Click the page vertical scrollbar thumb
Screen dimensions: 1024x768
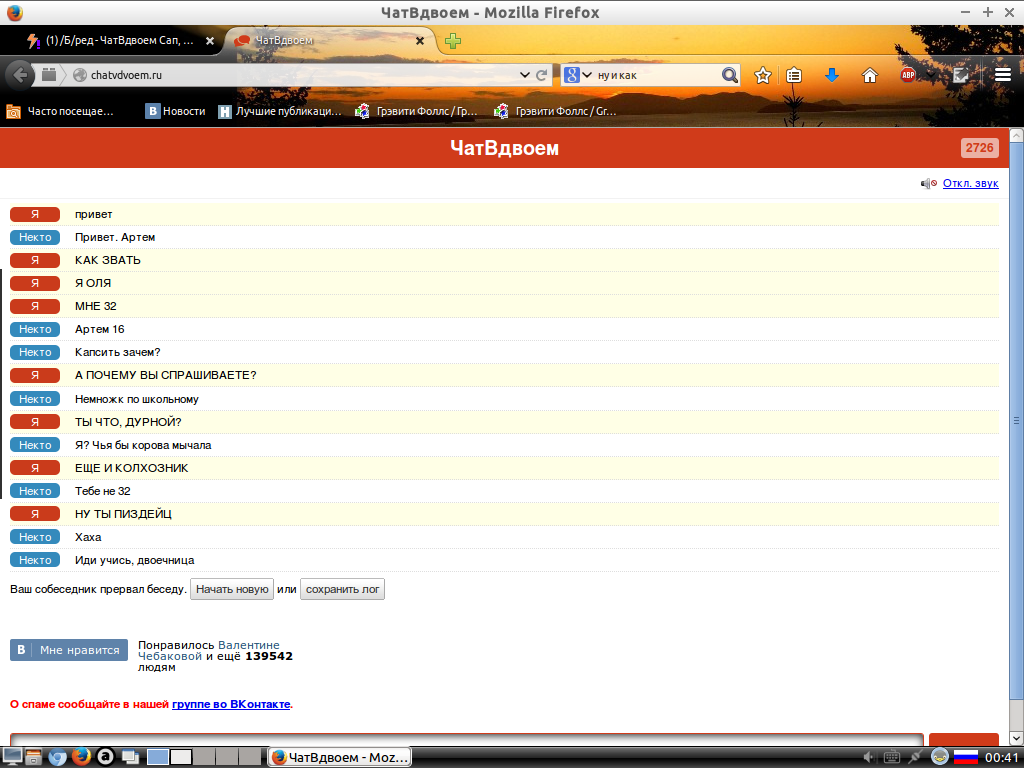click(1016, 421)
